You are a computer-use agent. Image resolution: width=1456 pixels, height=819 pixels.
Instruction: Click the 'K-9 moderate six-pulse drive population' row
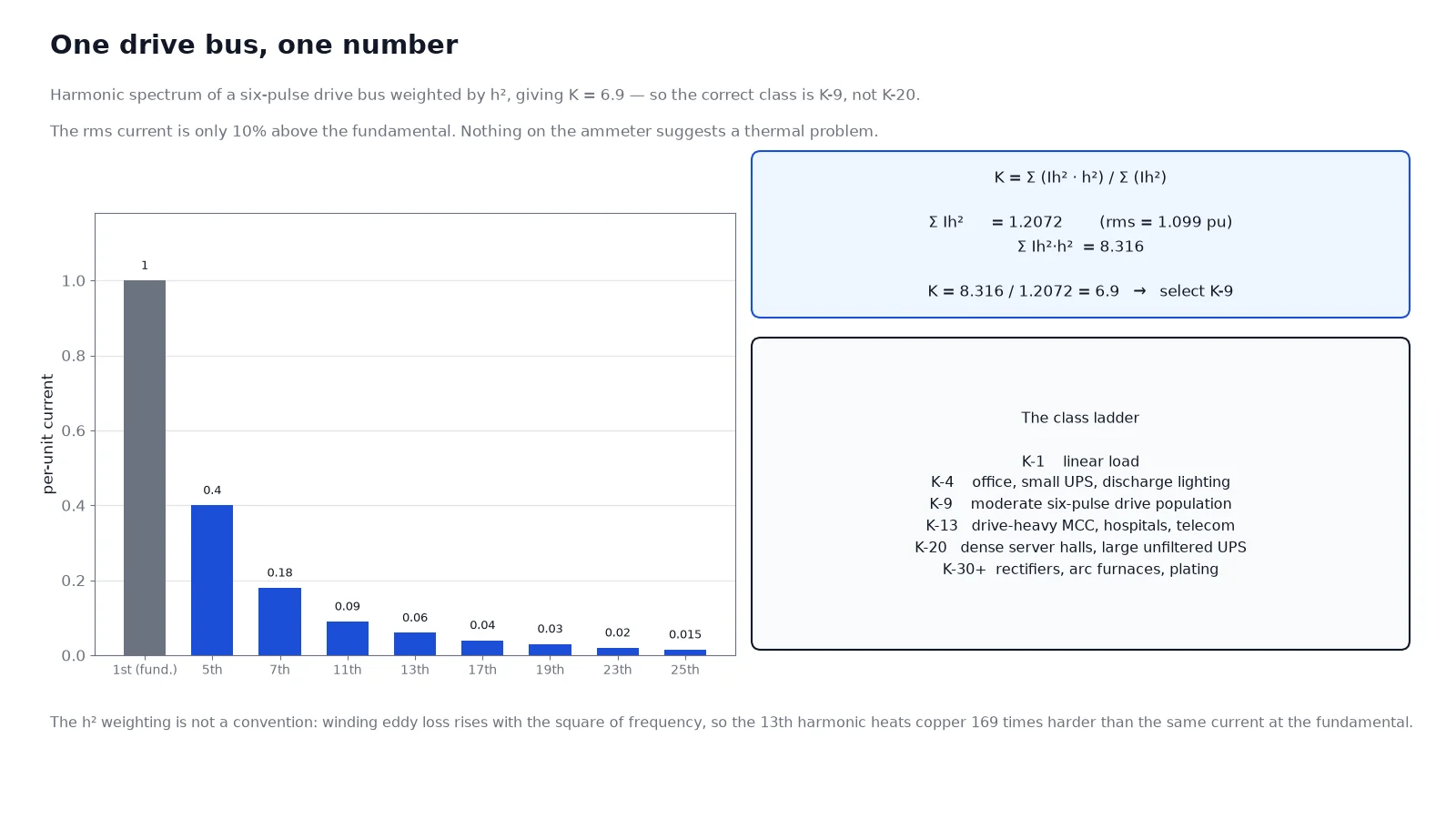tap(1080, 504)
